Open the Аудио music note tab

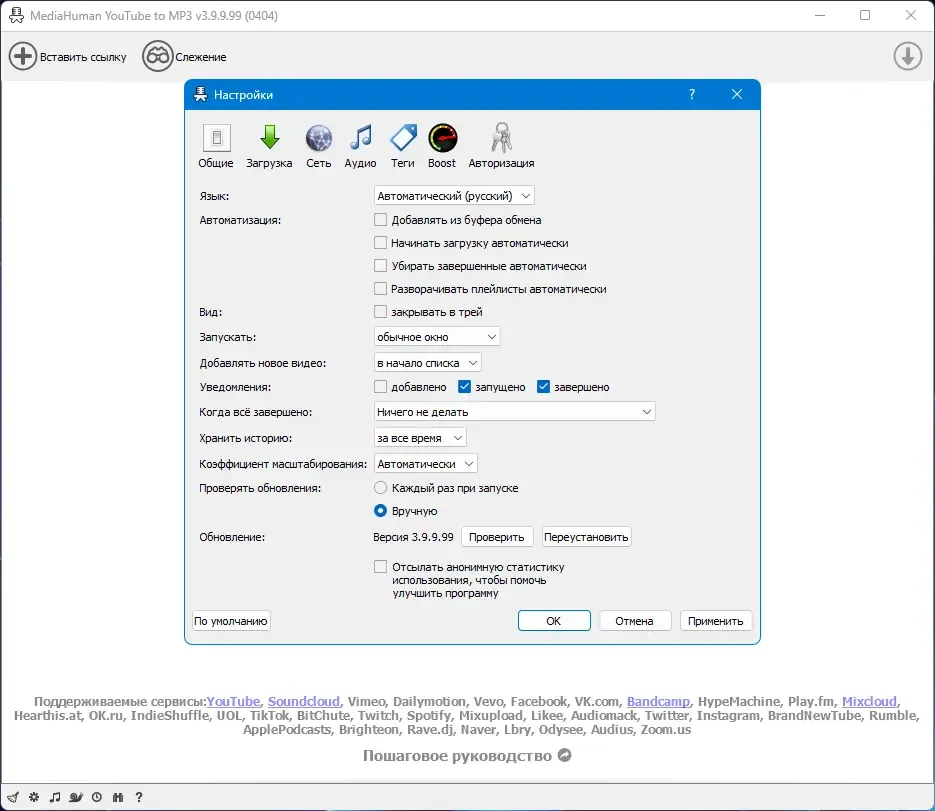(360, 146)
